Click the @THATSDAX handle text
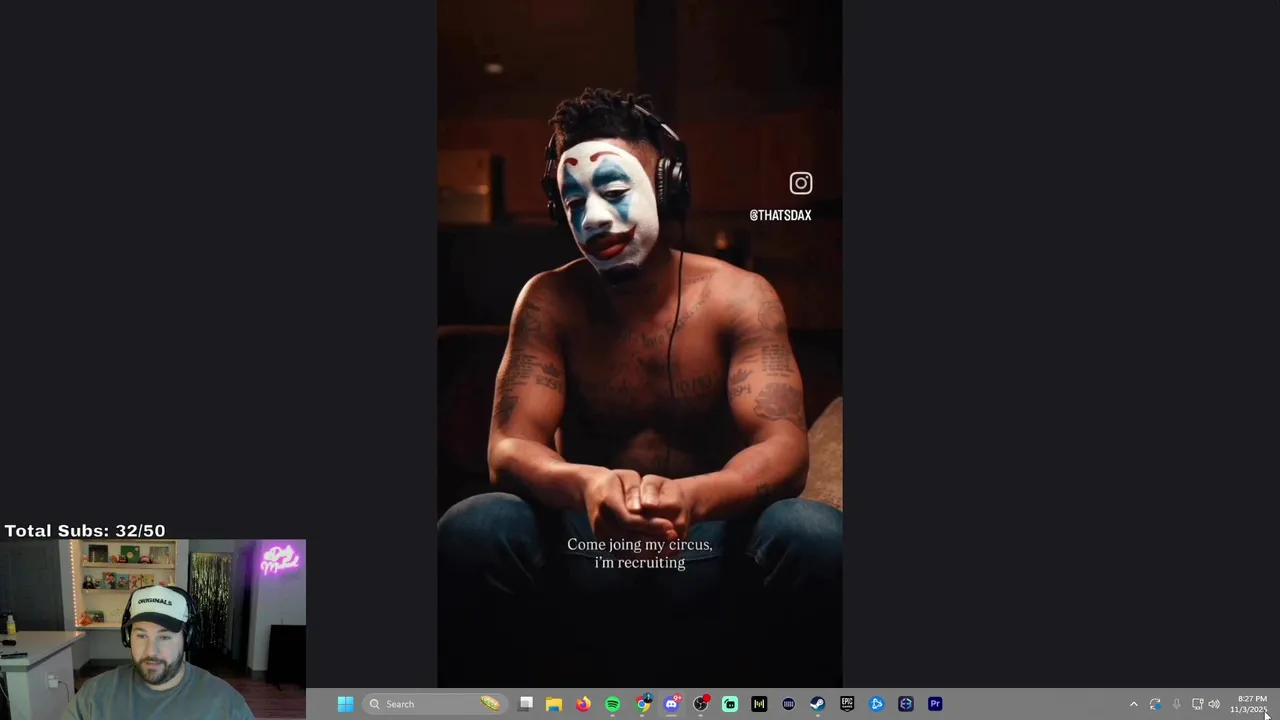The height and width of the screenshot is (720, 1280). 780,215
